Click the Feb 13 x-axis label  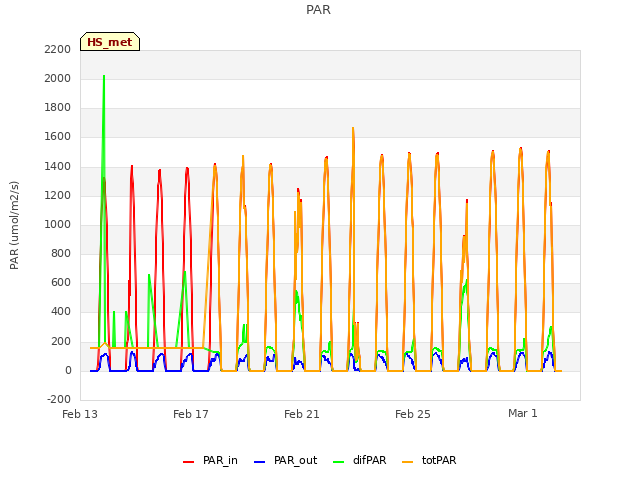tap(80, 414)
